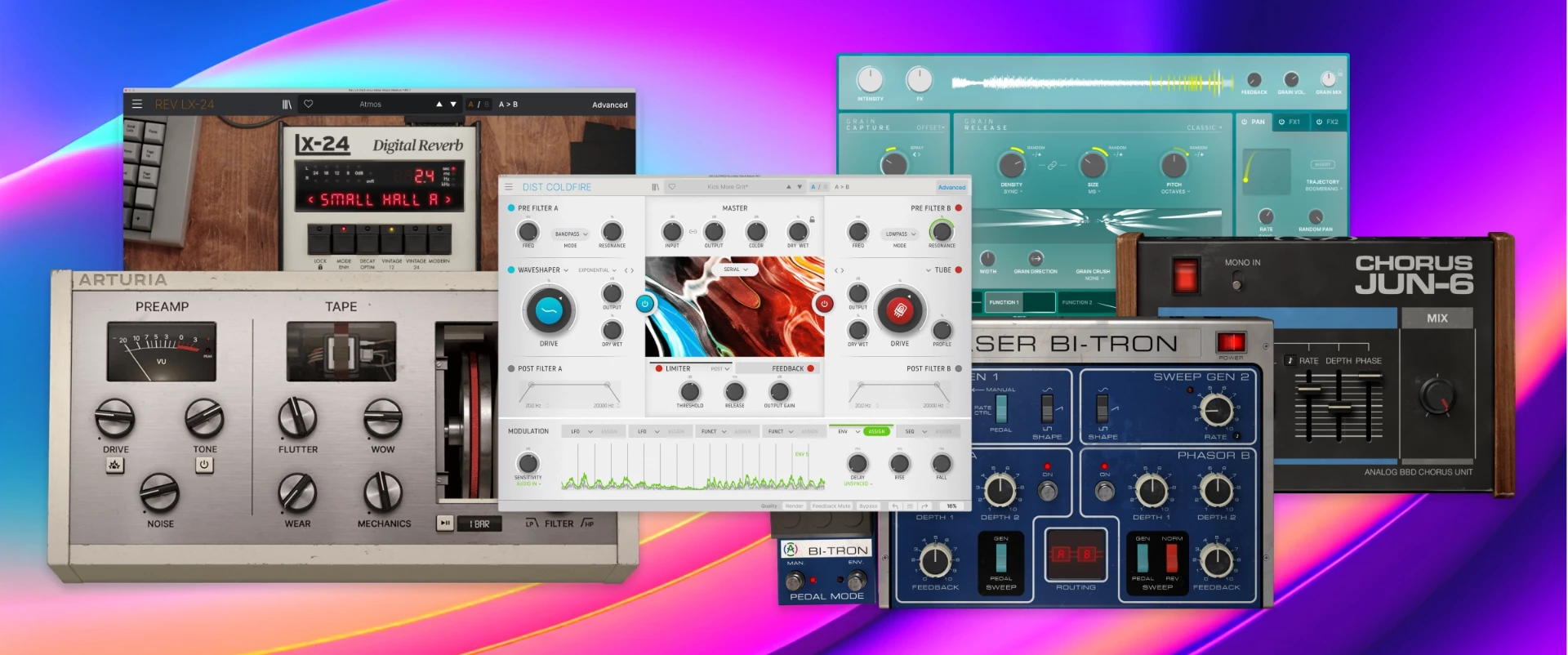
Task: Click the redo arrow in Dist Coldfire footer
Action: (x=924, y=506)
